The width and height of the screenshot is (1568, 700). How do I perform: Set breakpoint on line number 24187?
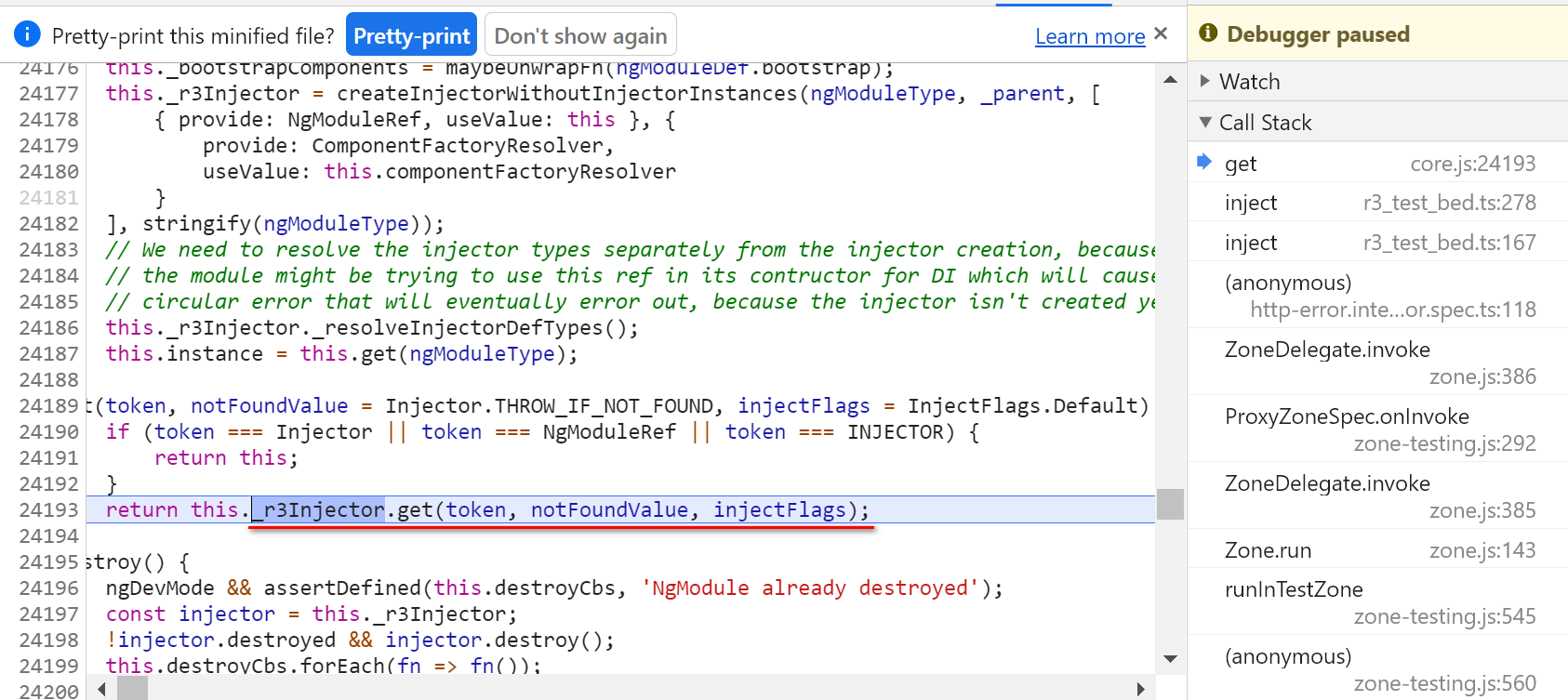coord(49,353)
